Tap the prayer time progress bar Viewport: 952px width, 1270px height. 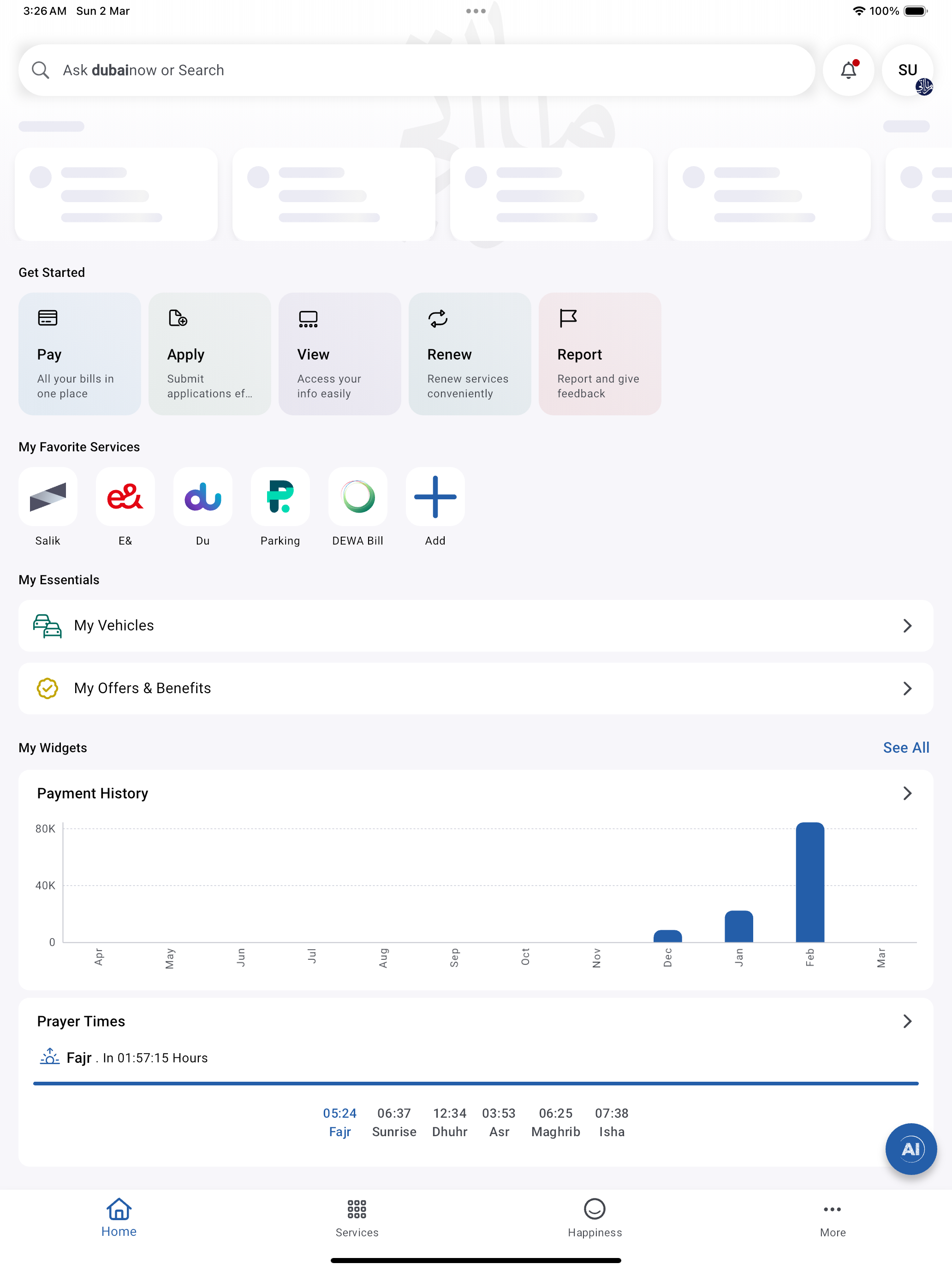[476, 1084]
